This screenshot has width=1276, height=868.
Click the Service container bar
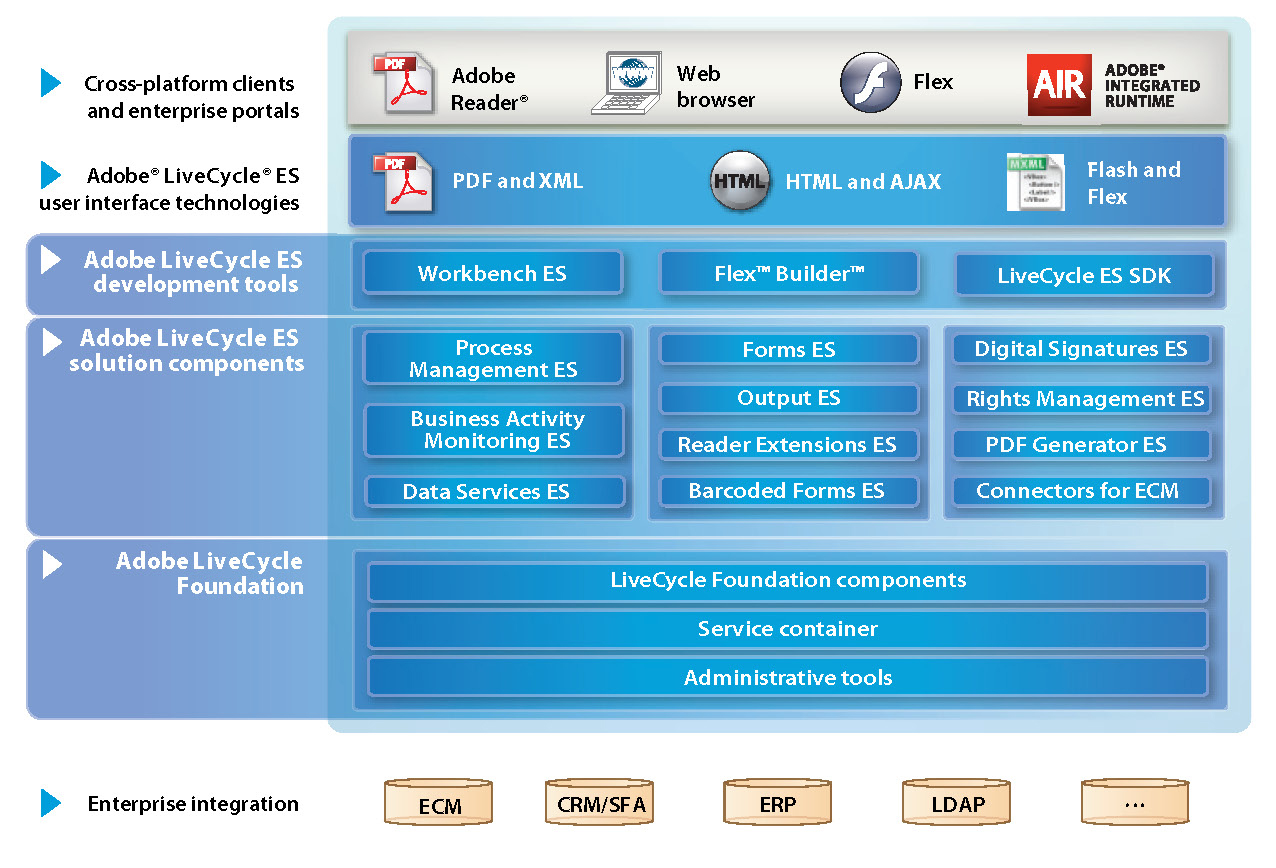pyautogui.click(x=788, y=629)
